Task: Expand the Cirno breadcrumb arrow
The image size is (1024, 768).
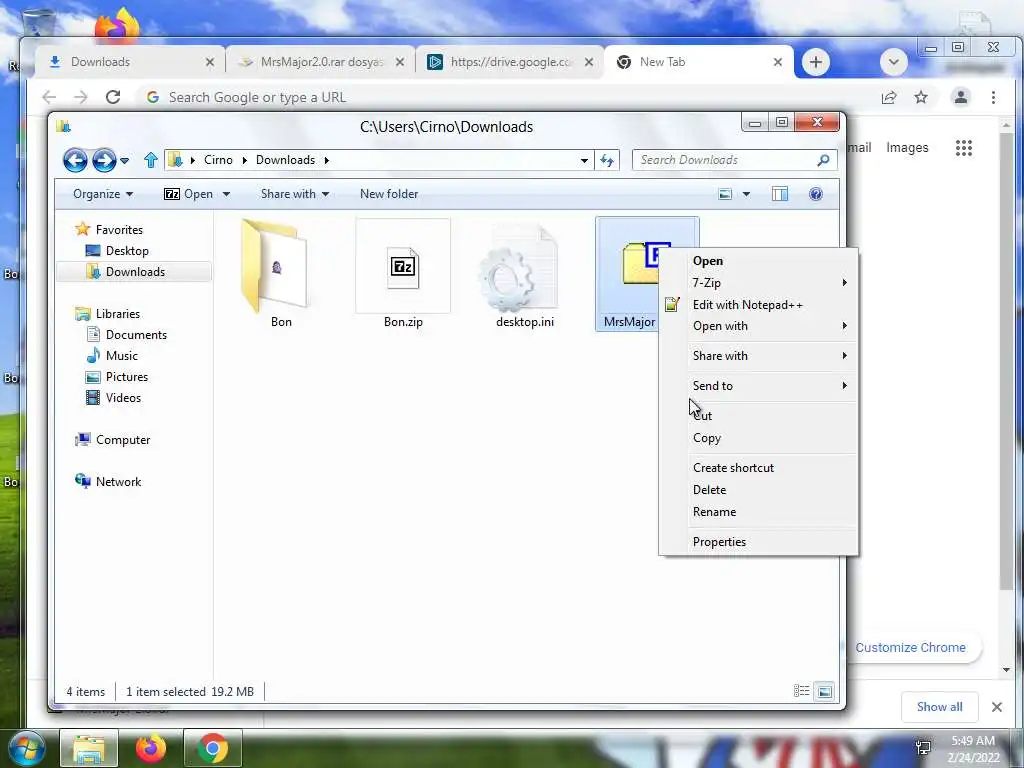Action: pyautogui.click(x=244, y=160)
